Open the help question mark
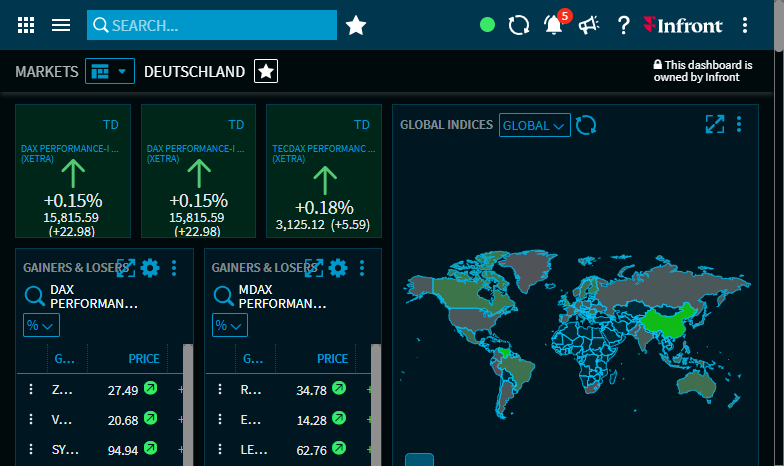784x466 pixels. click(624, 25)
